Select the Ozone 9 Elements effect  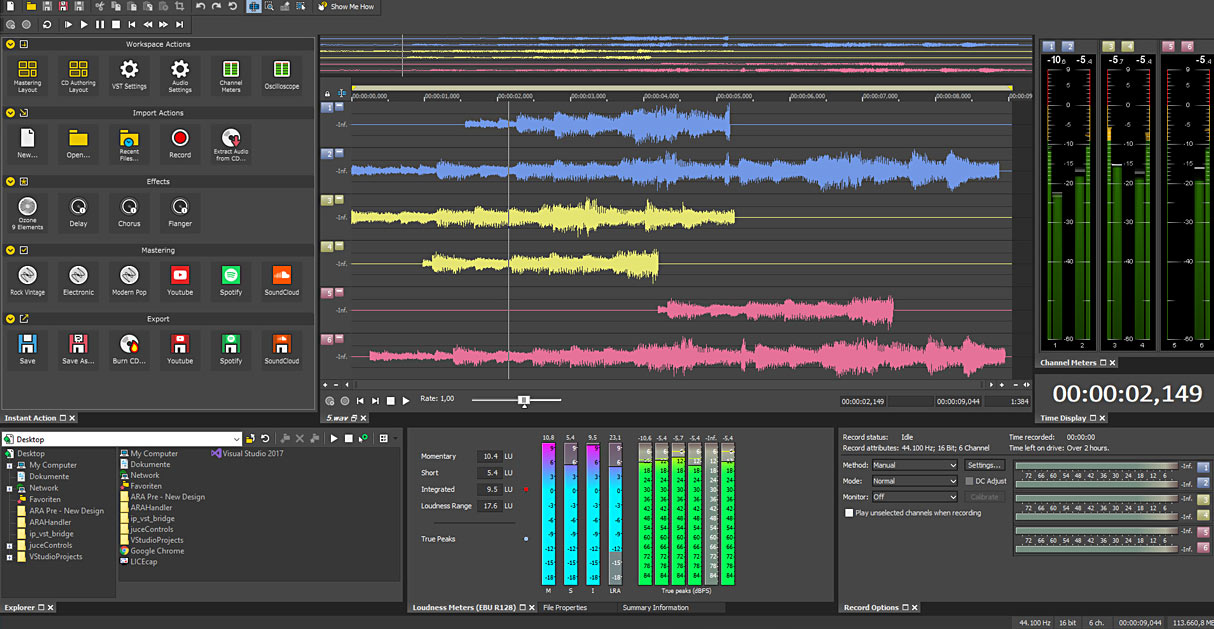click(x=27, y=212)
